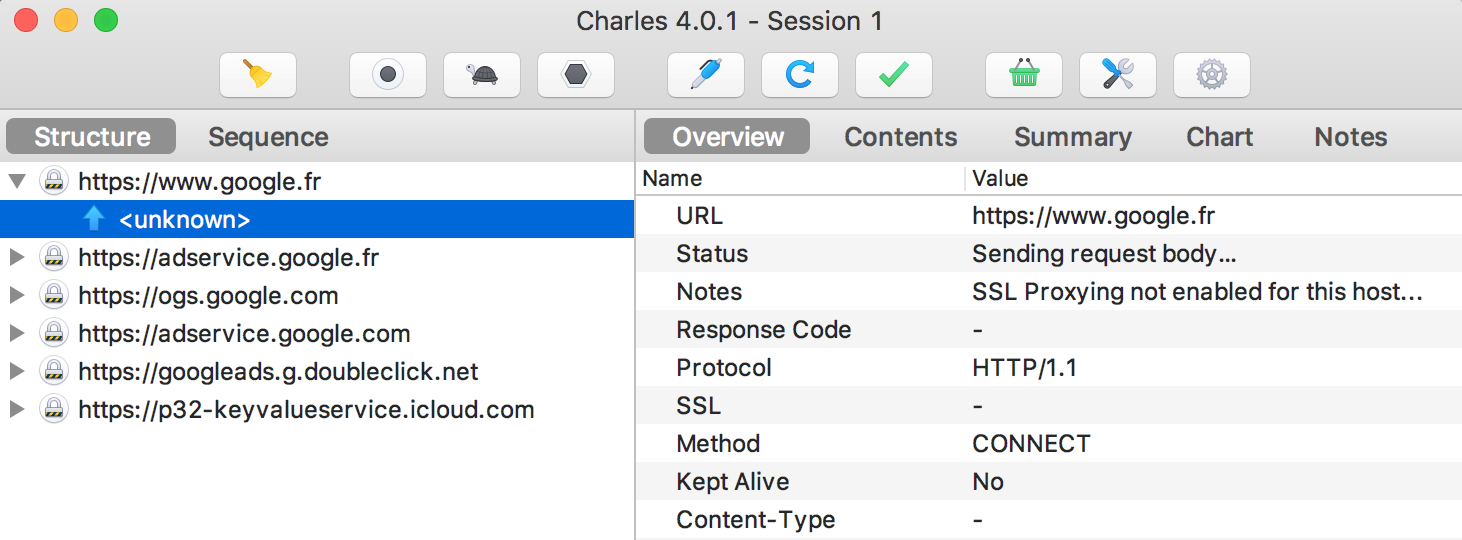Screen dimensions: 1462x540
Task: Compose a new request with pen icon
Action: click(x=706, y=75)
